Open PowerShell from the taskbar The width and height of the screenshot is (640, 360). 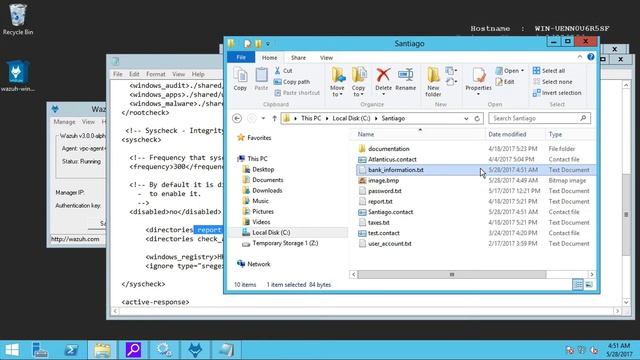point(71,350)
